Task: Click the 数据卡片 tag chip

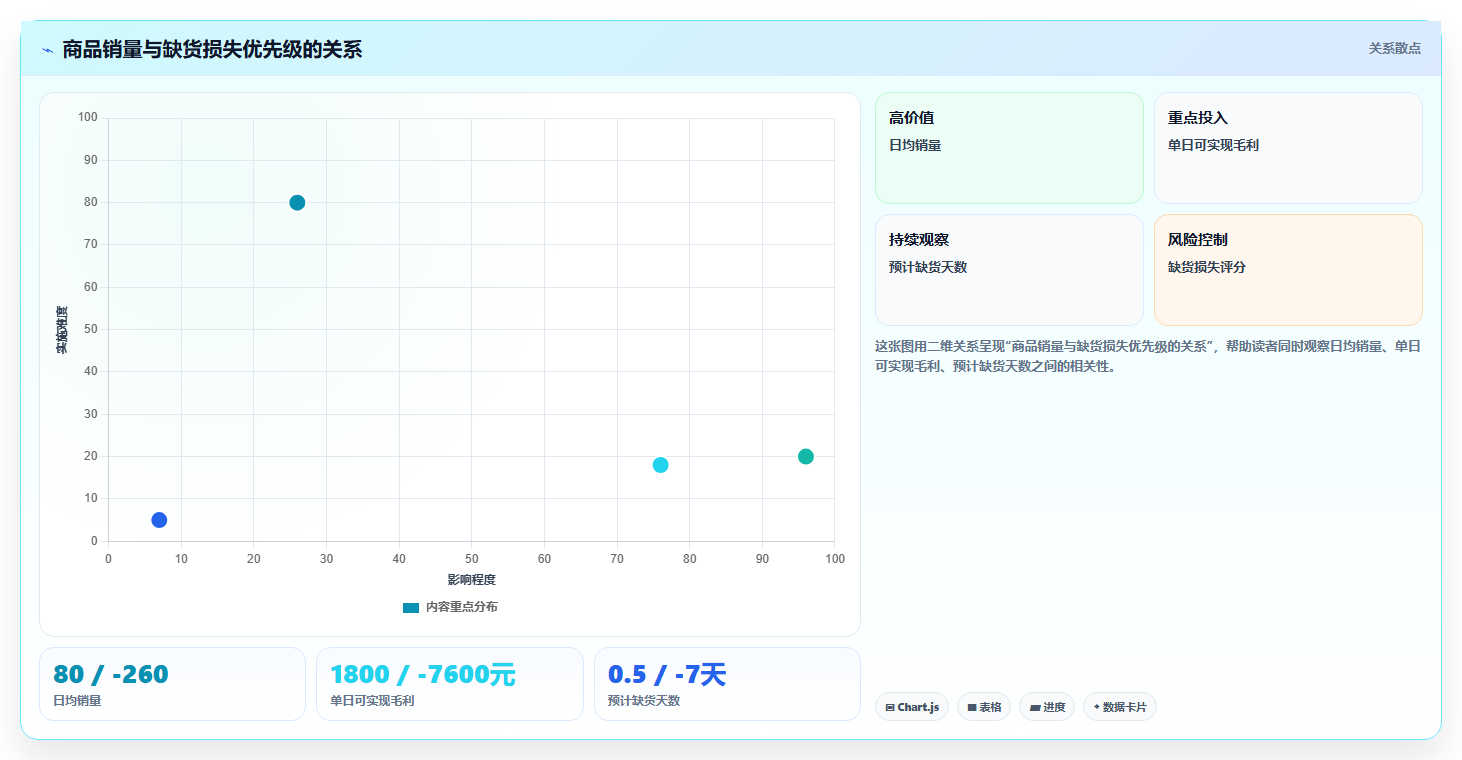Action: (1120, 707)
